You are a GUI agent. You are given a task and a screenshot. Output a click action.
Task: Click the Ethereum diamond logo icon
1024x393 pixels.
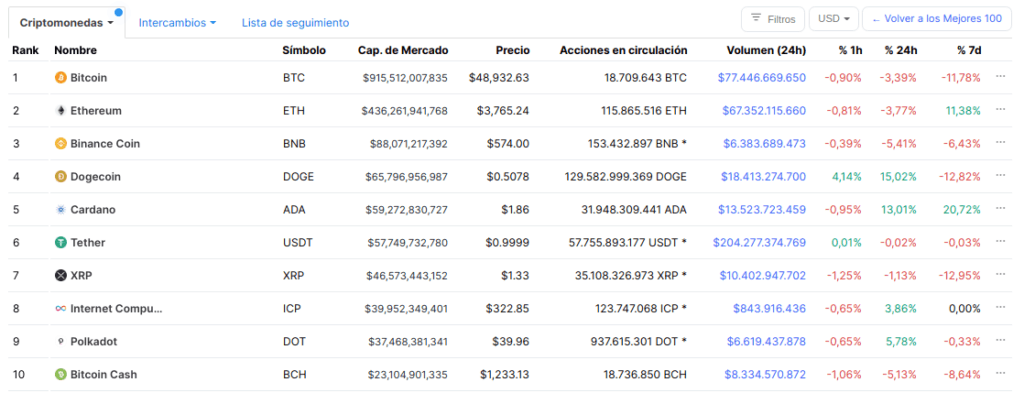(61, 110)
